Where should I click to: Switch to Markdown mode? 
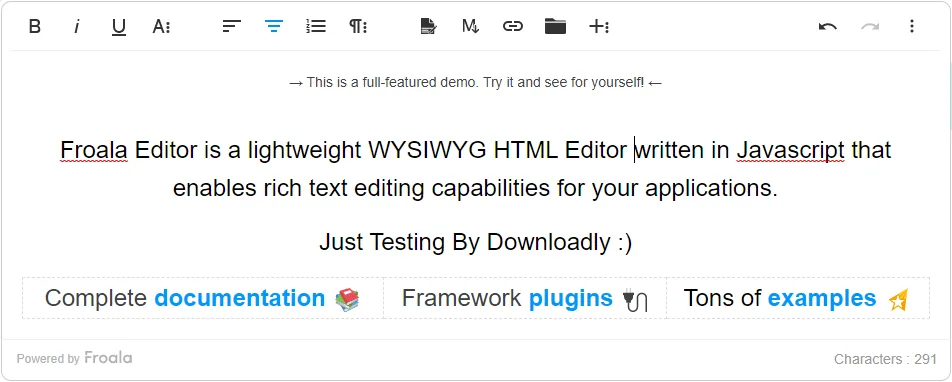click(471, 26)
